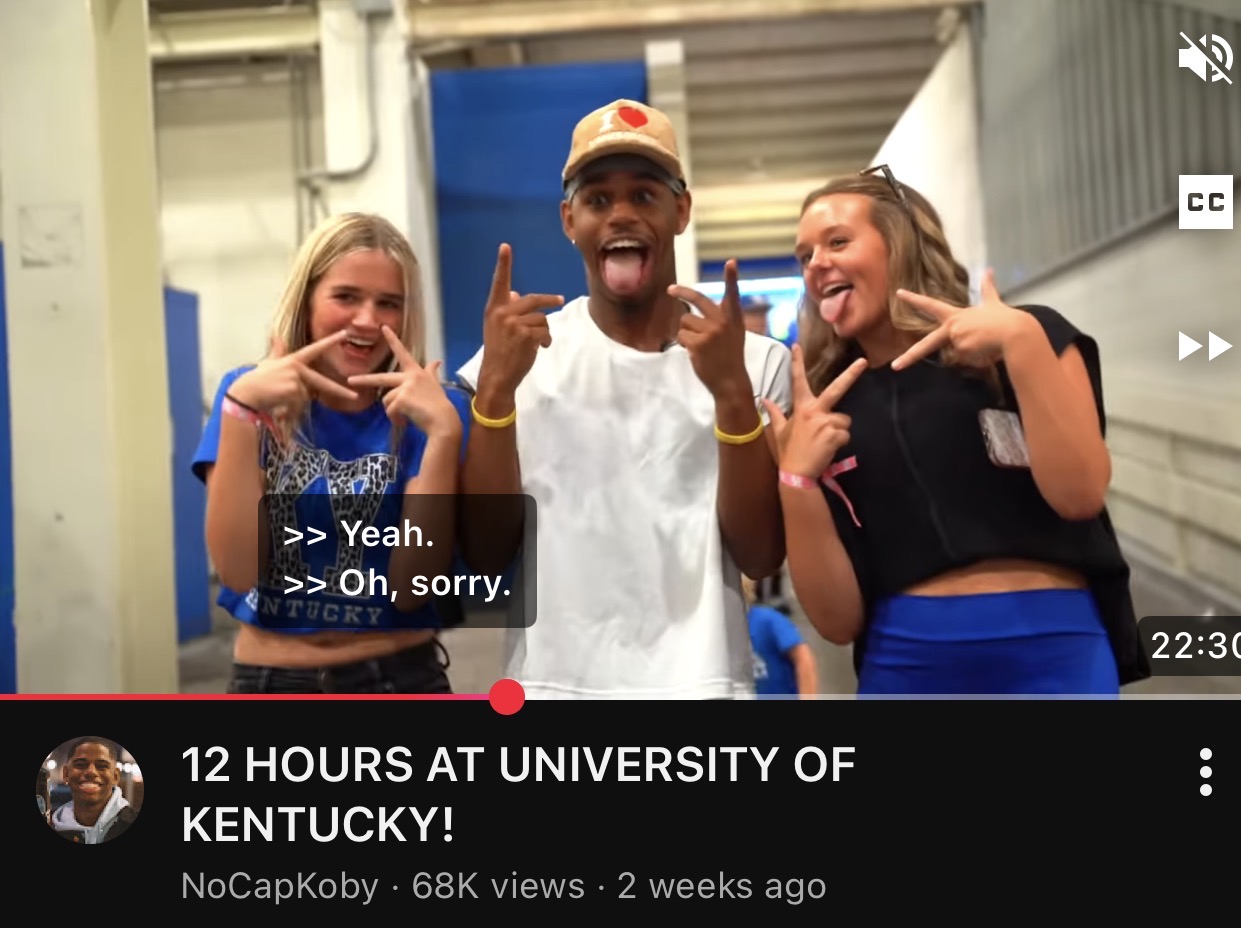The width and height of the screenshot is (1241, 928).
Task: Toggle closed captions with the CC button
Action: [1205, 202]
